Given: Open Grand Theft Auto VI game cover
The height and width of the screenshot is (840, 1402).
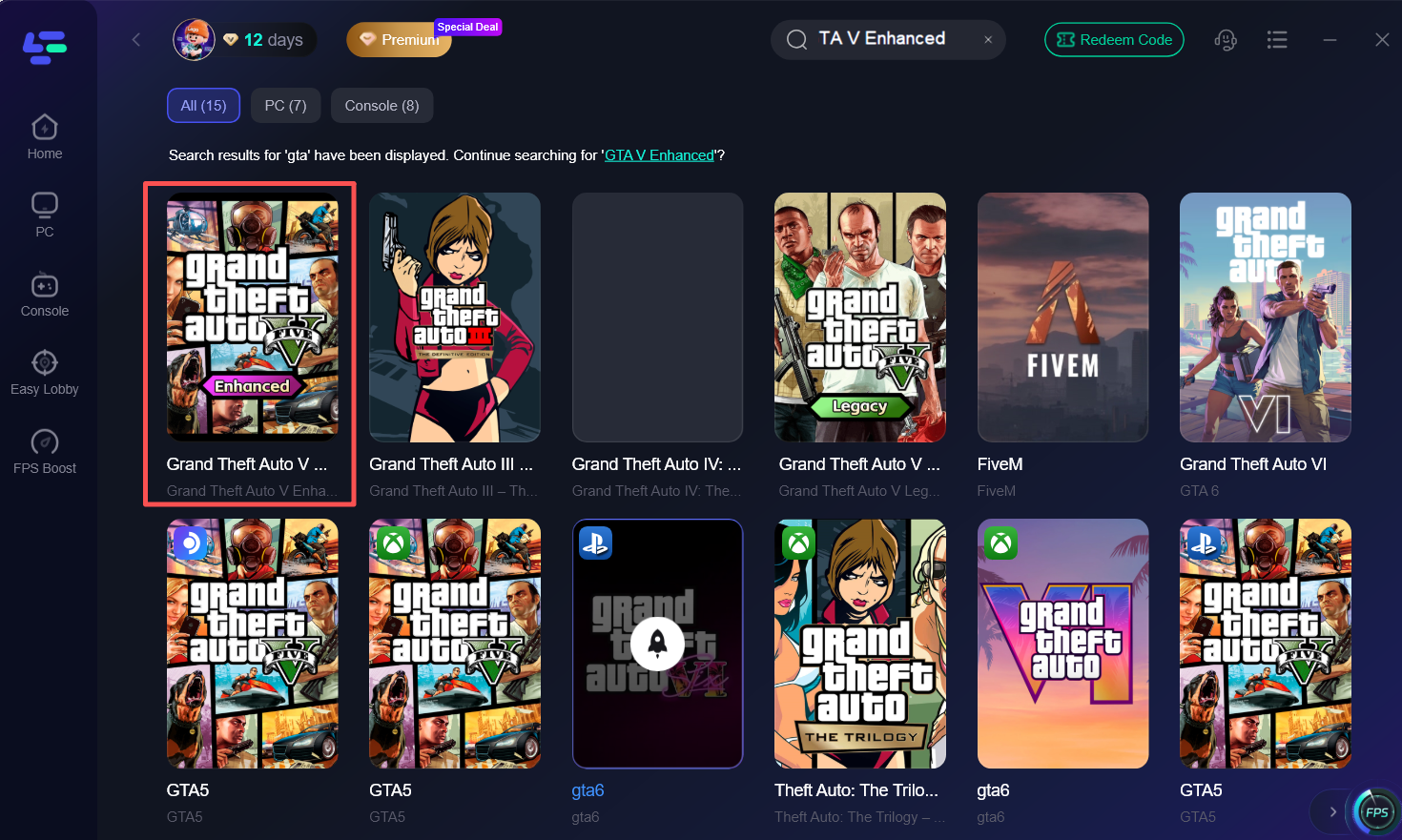Looking at the screenshot, I should 1266,318.
